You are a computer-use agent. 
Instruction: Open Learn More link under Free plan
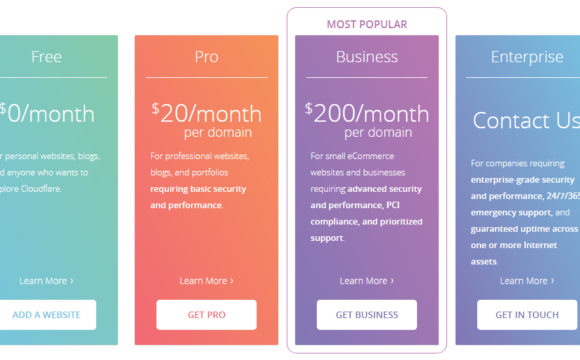(46, 281)
